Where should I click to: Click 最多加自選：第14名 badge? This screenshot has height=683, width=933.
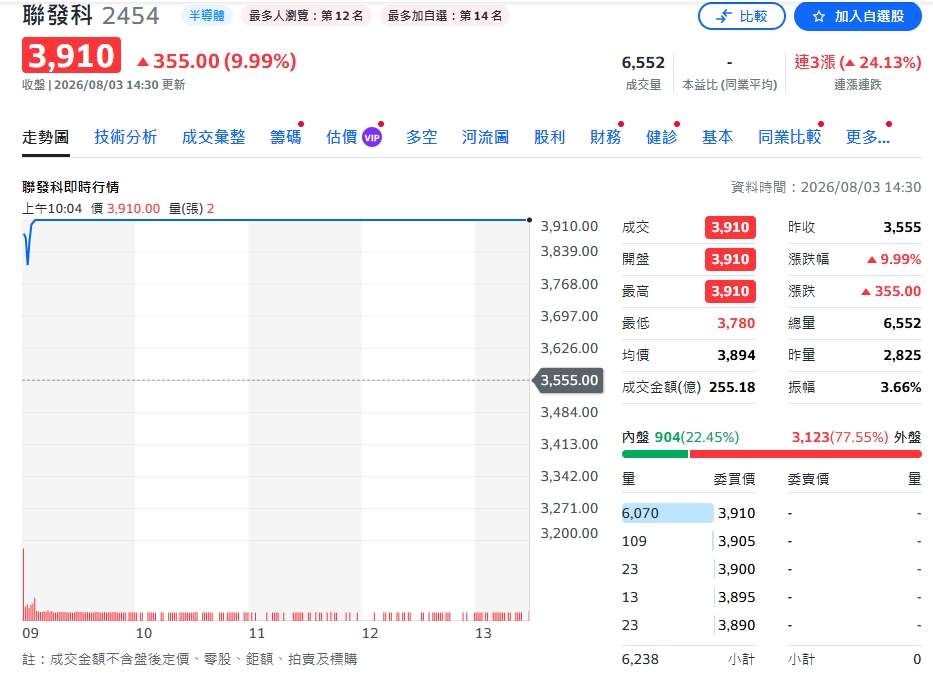444,15
